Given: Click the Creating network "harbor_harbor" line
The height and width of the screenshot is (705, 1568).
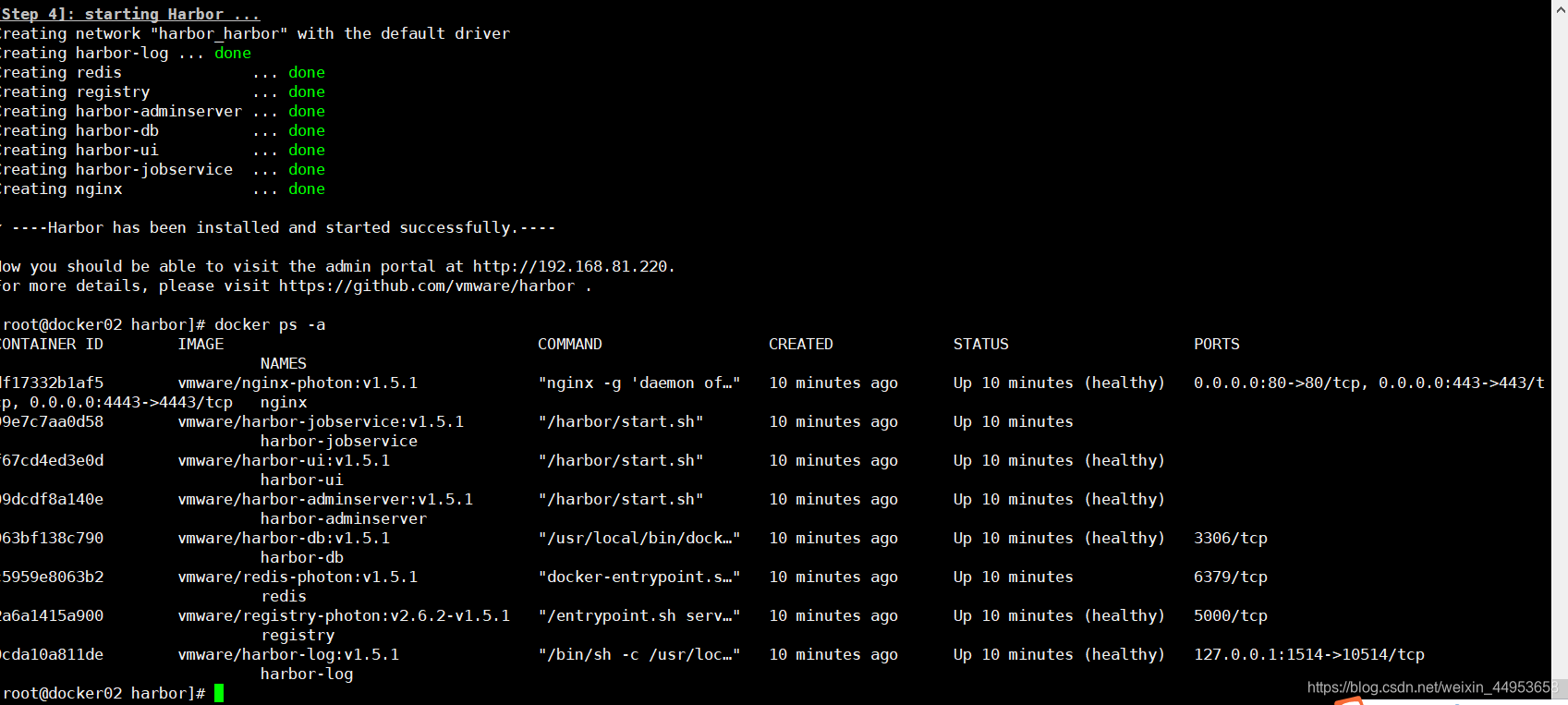Looking at the screenshot, I should pyautogui.click(x=255, y=33).
